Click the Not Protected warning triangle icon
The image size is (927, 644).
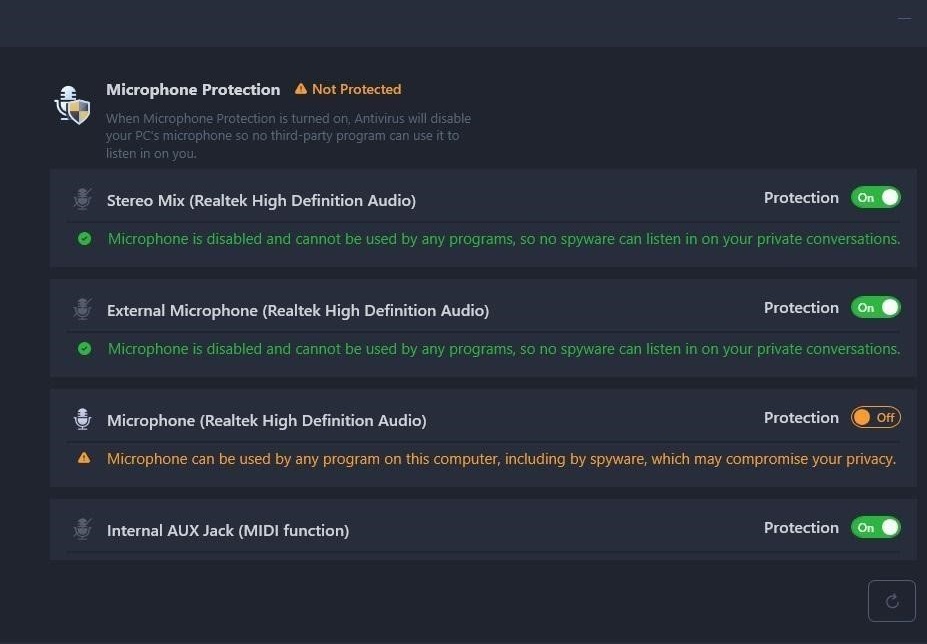pos(301,89)
